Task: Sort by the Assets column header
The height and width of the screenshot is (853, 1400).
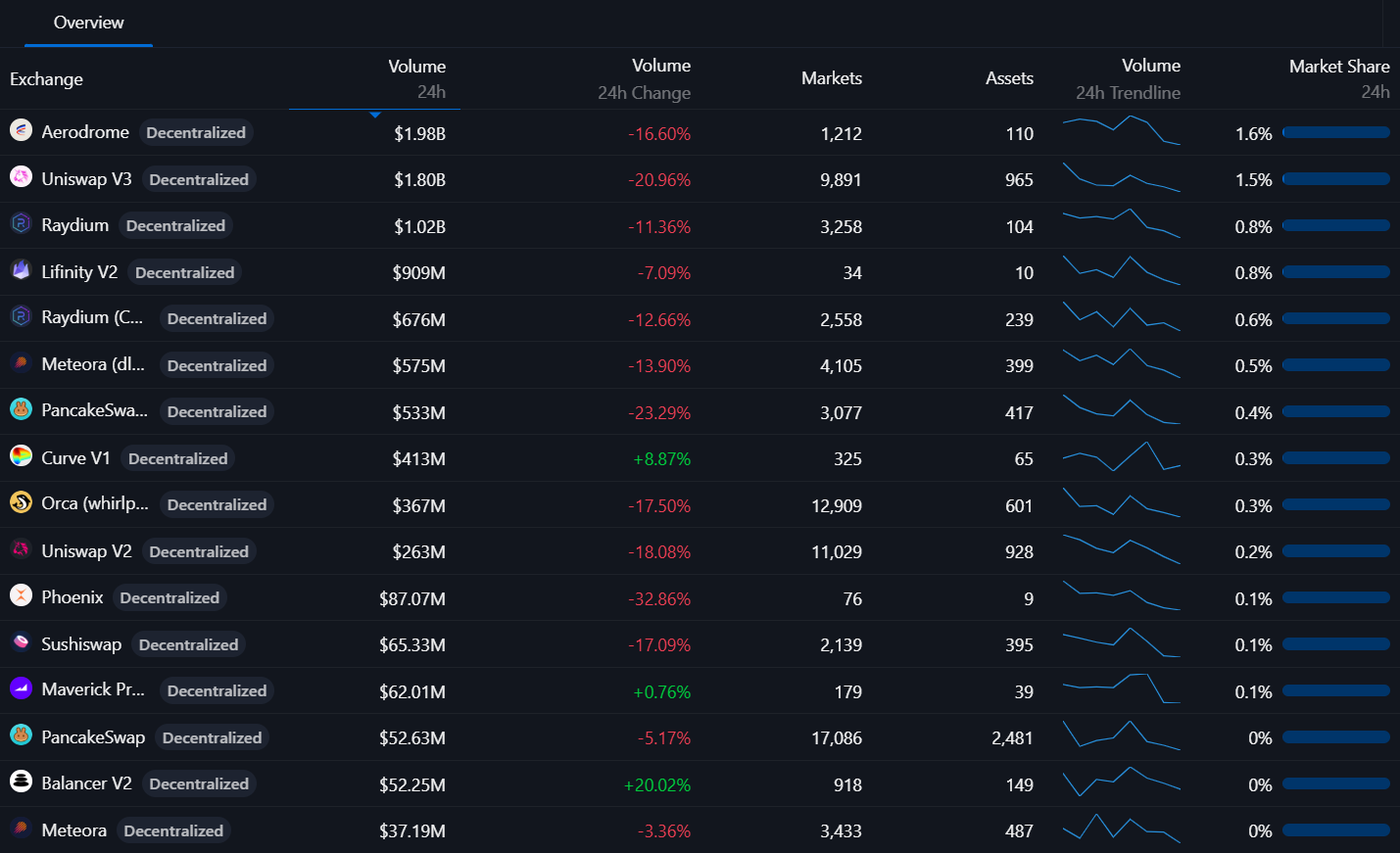Action: (x=1009, y=78)
